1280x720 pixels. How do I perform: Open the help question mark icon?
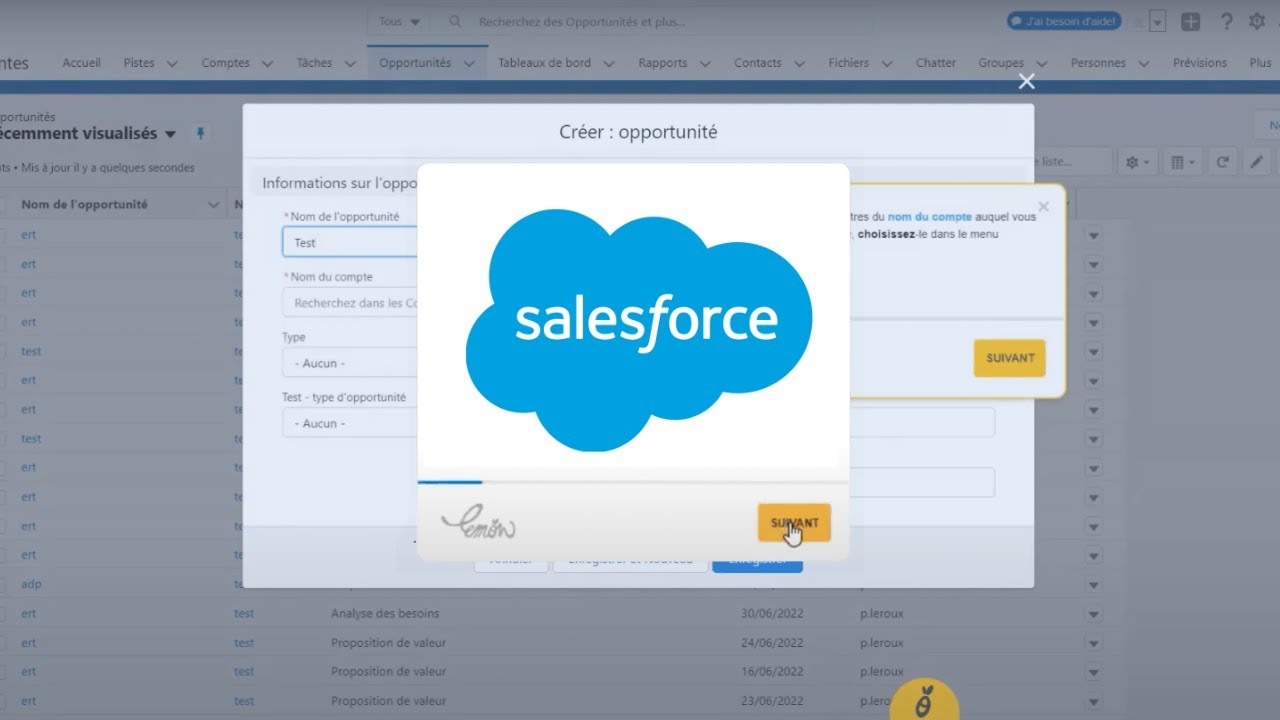1227,22
